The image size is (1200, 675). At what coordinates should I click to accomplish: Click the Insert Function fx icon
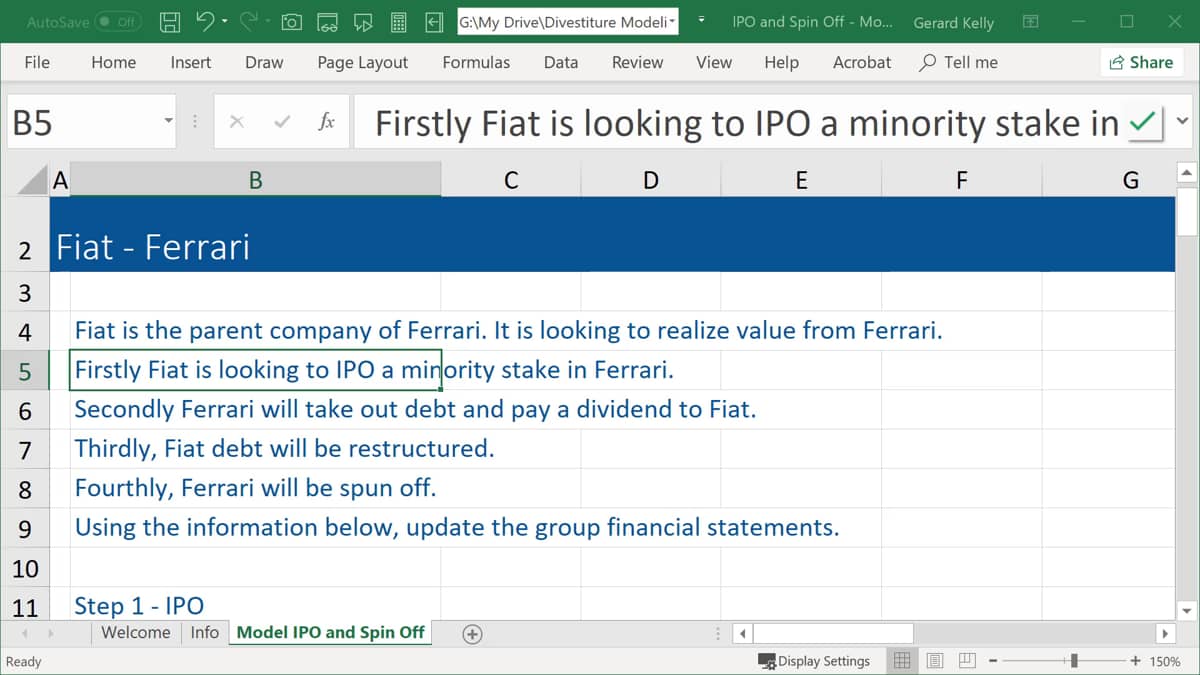tap(326, 122)
